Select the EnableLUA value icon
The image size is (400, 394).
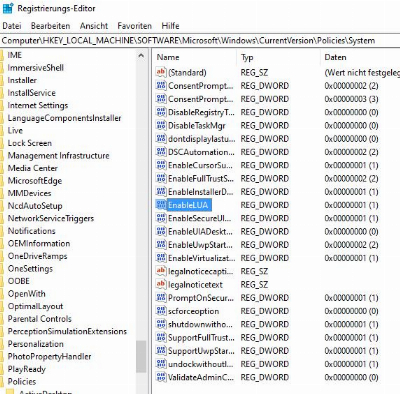(161, 205)
